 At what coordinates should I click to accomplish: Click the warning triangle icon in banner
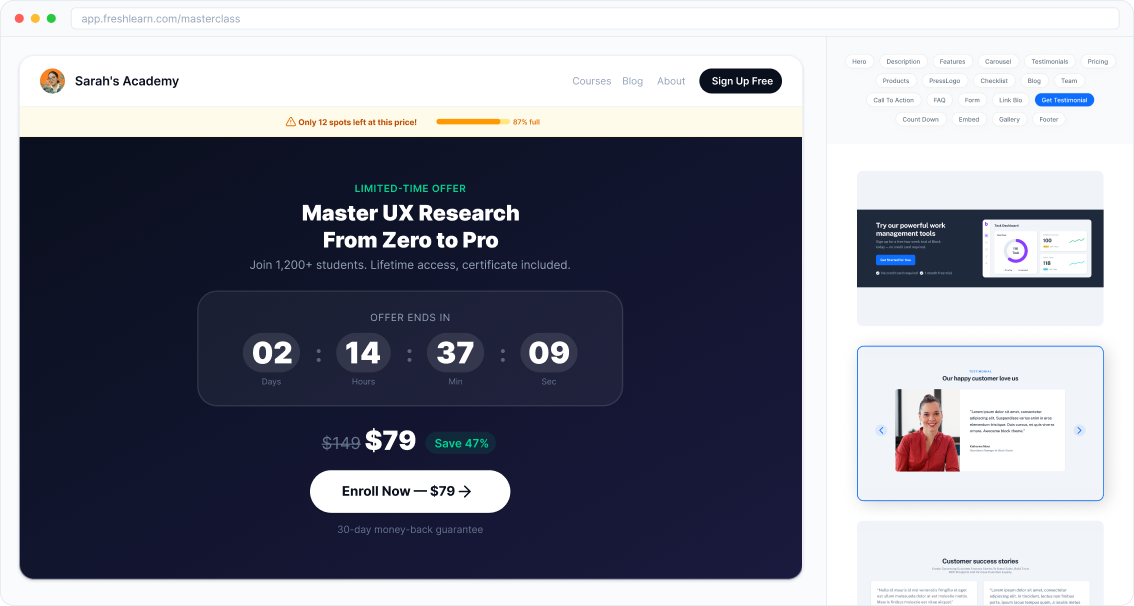coord(291,122)
